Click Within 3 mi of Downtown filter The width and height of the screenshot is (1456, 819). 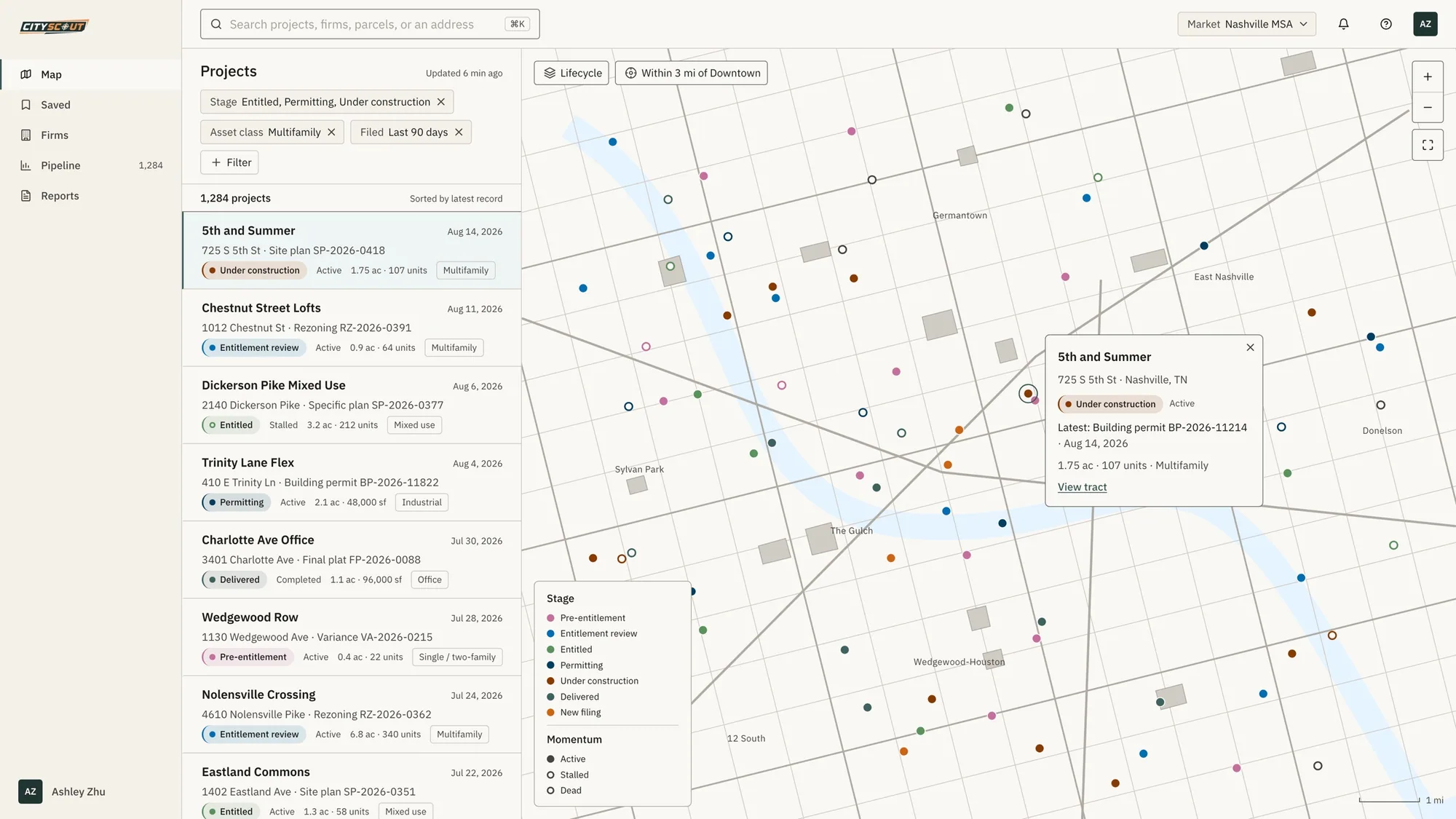pyautogui.click(x=691, y=73)
